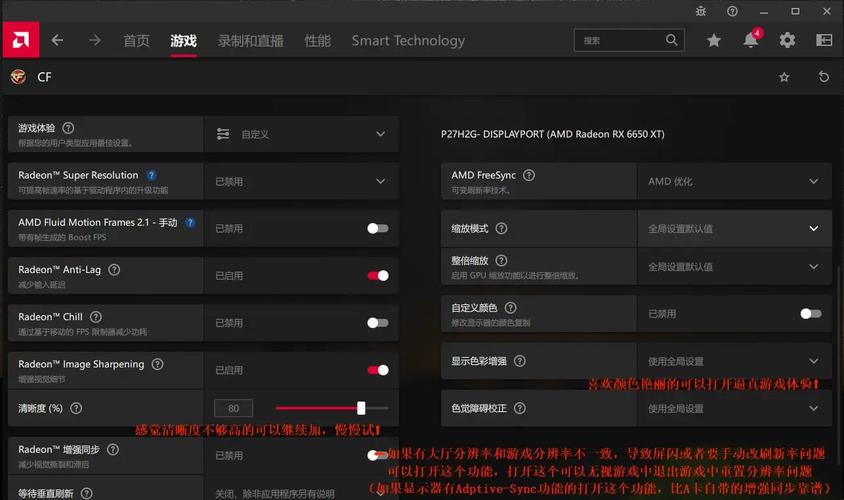Enable AMD Fluid Motion Frames toggle
The image size is (844, 500).
pyautogui.click(x=377, y=228)
